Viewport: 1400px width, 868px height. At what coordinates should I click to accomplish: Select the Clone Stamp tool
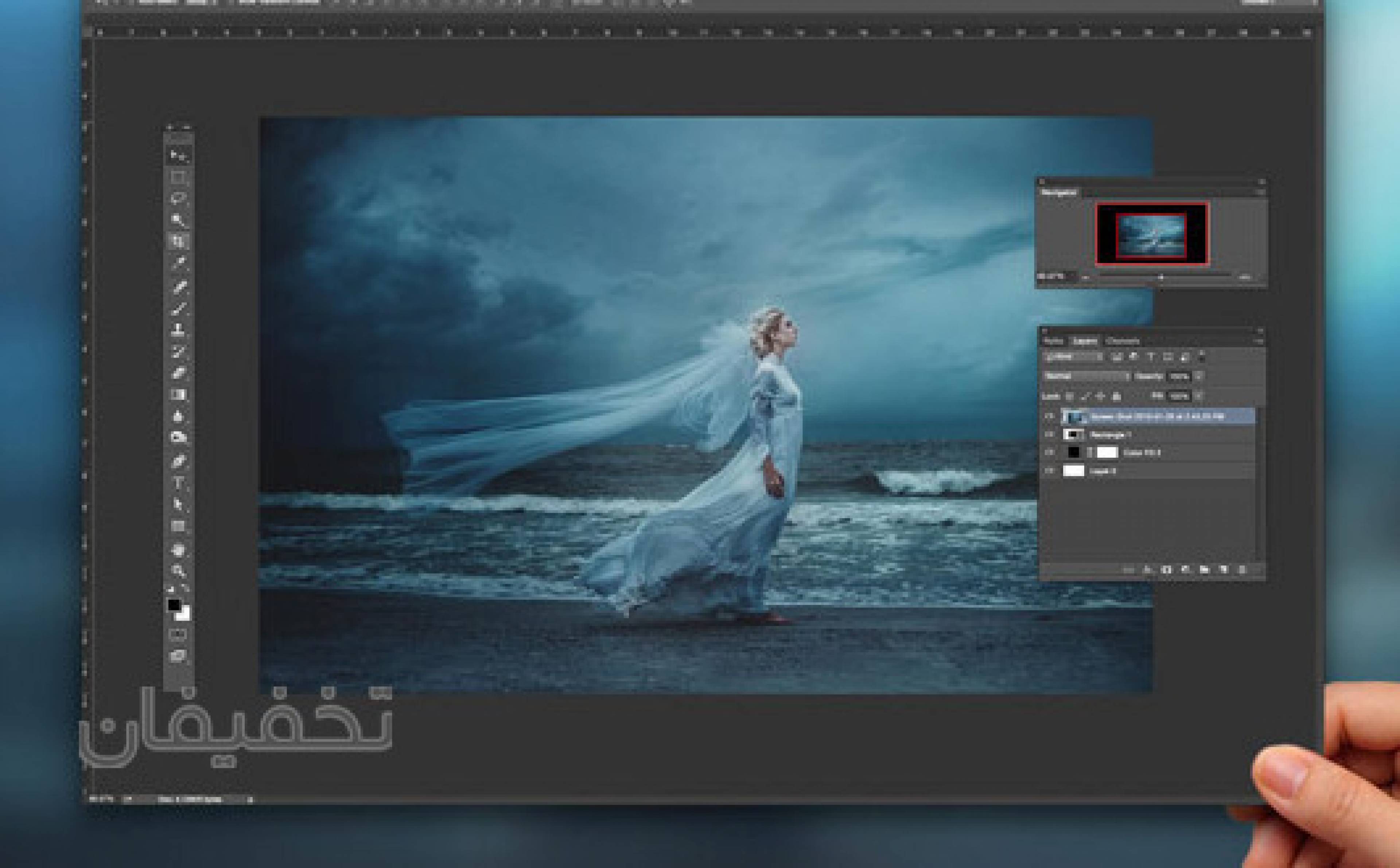179,330
